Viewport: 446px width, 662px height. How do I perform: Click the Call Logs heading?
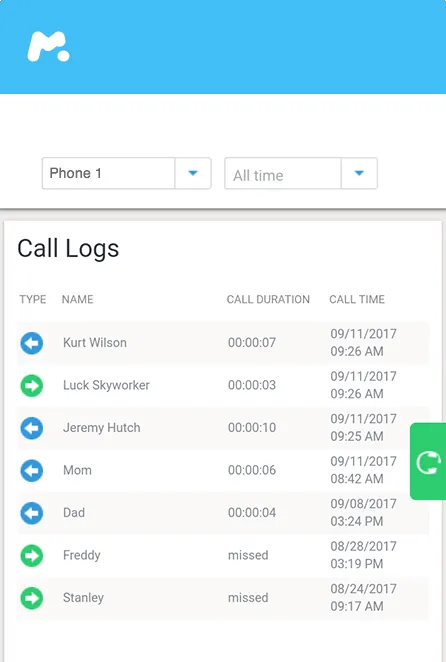pyautogui.click(x=68, y=249)
